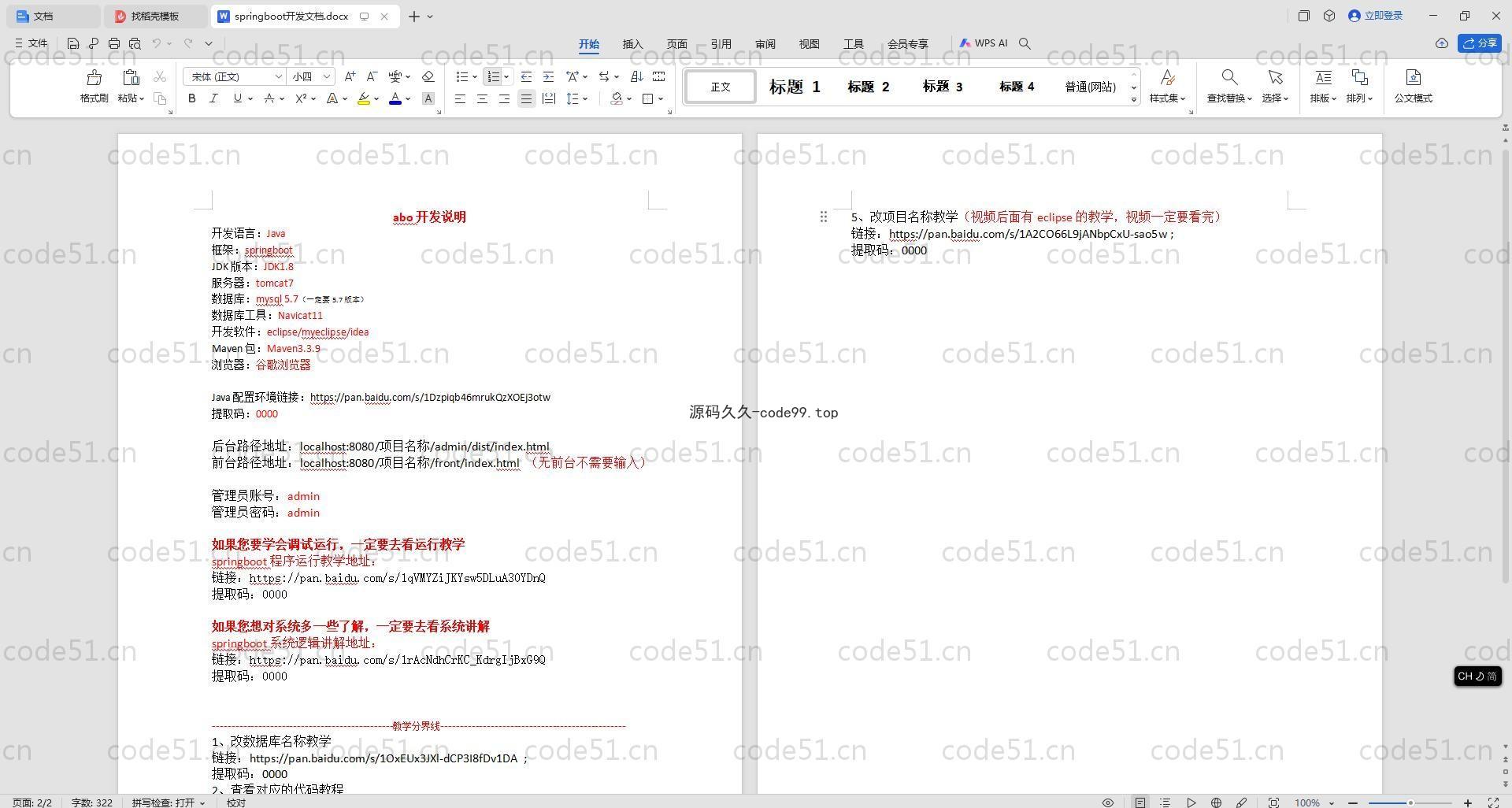Click the Arrange (排列) icon

[x=1359, y=77]
